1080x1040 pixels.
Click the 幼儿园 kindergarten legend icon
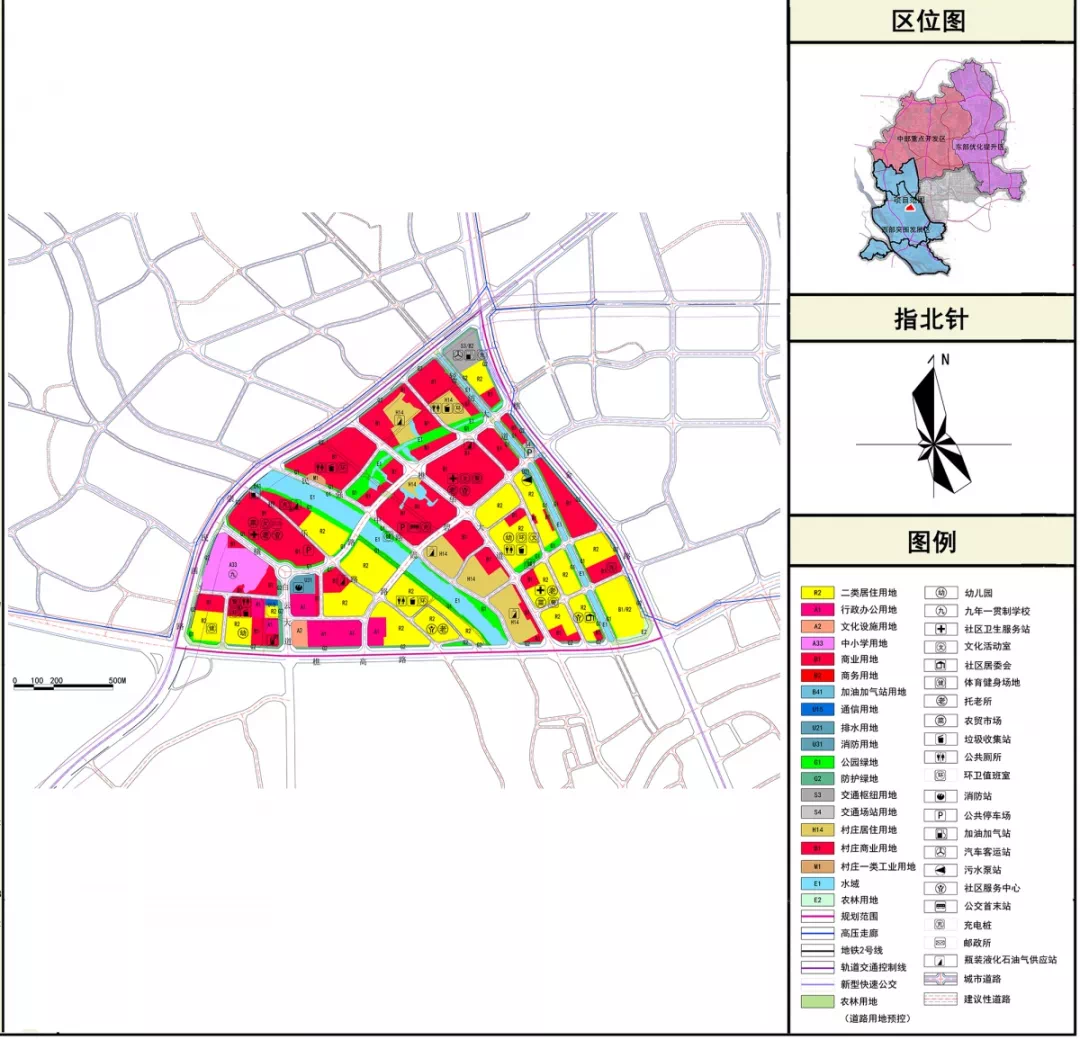pos(941,593)
